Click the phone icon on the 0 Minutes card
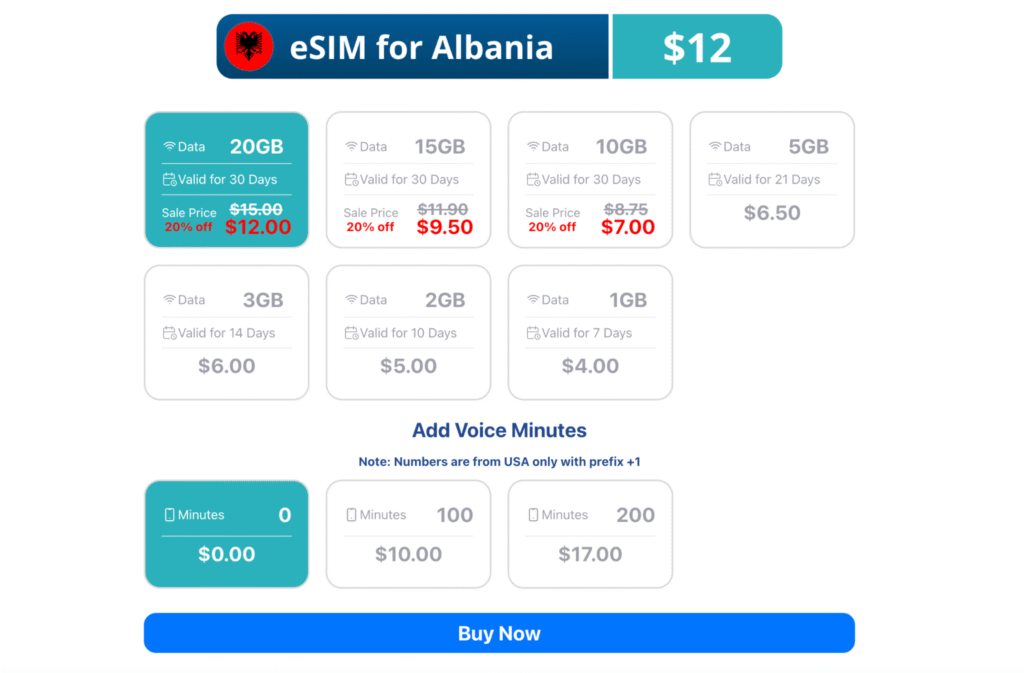Screen dimensions: 1024x673 169,514
